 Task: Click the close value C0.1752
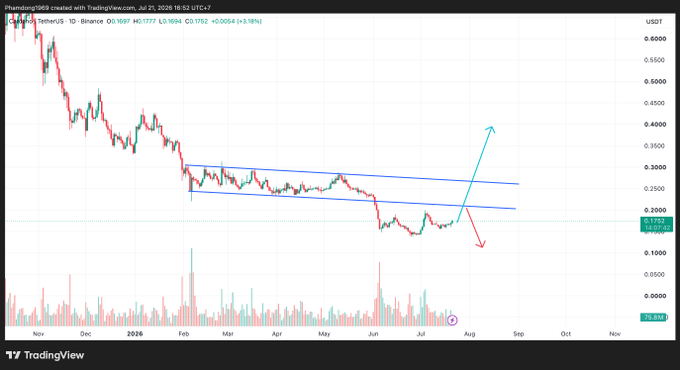coord(196,21)
